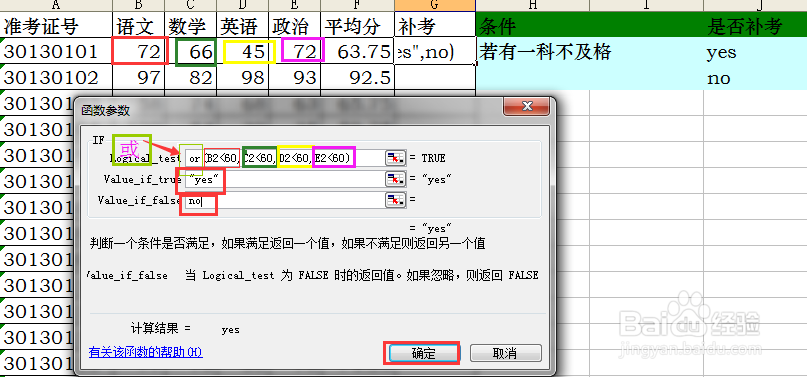Select column H header
The height and width of the screenshot is (377, 807).
point(533,5)
